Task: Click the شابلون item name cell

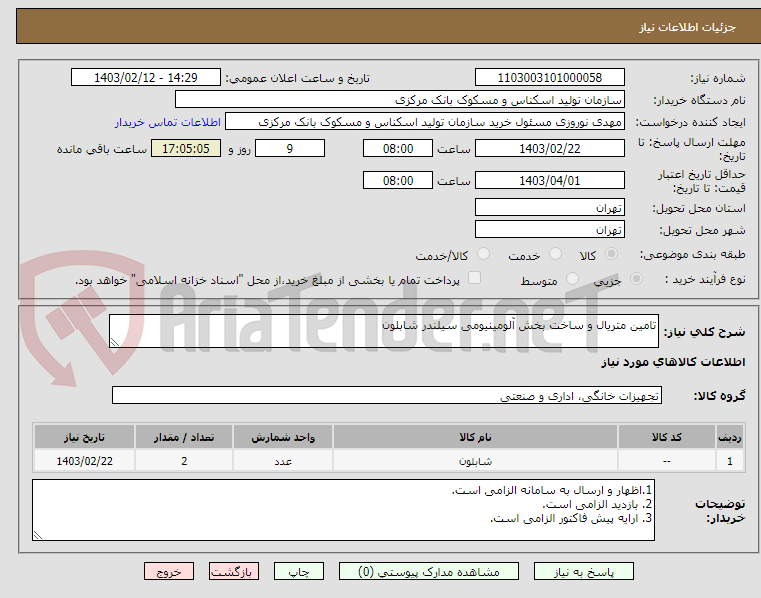Action: [475, 461]
